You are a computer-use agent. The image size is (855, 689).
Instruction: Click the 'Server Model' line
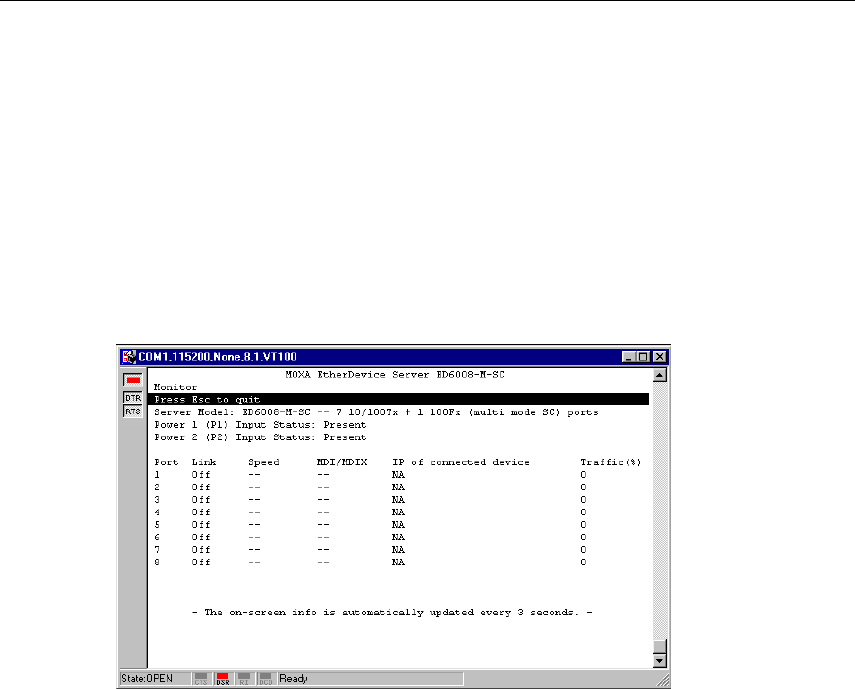tap(376, 412)
